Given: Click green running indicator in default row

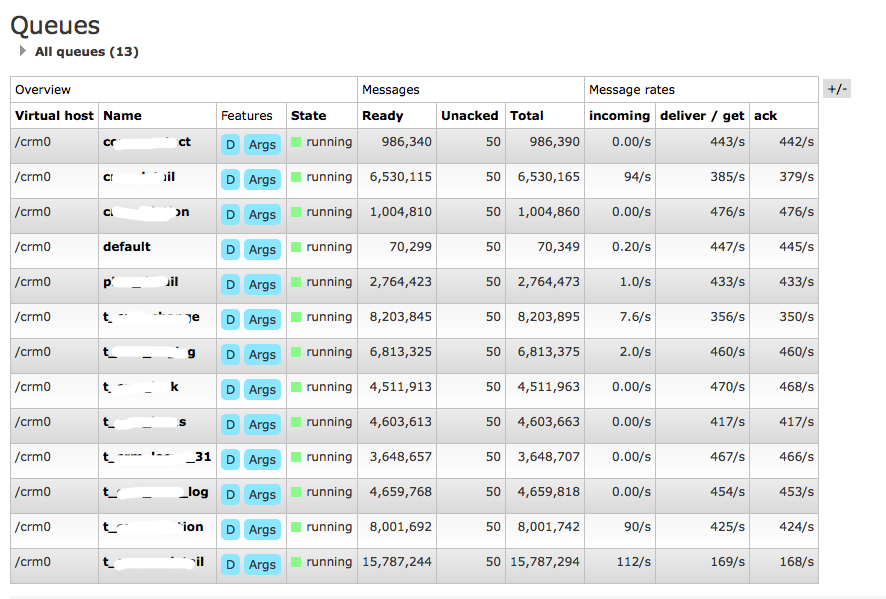Looking at the screenshot, I should pos(296,247).
